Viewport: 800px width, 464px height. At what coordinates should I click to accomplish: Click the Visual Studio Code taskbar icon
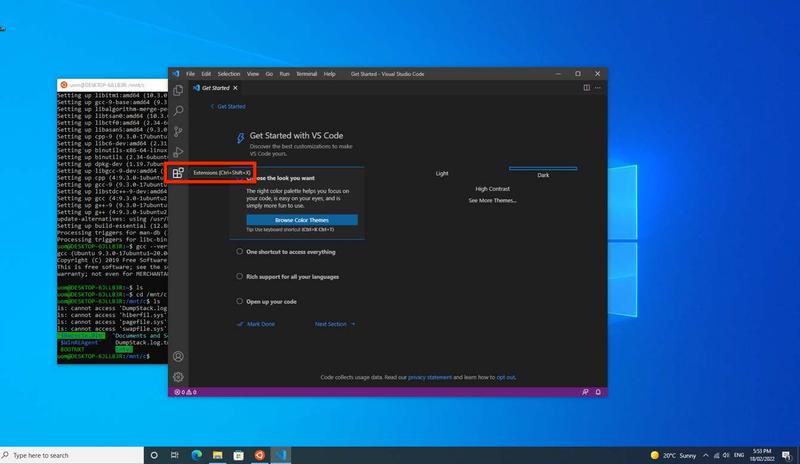[281, 455]
